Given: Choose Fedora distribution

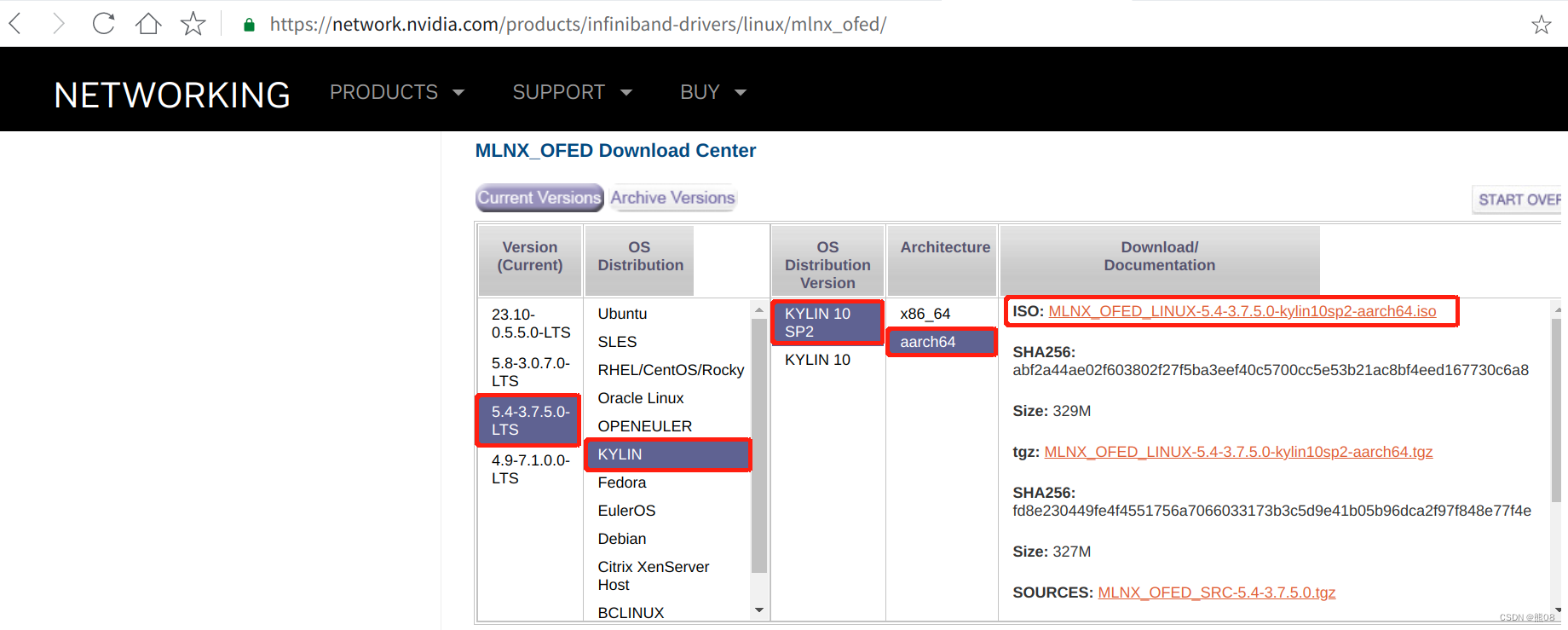Looking at the screenshot, I should [x=622, y=483].
